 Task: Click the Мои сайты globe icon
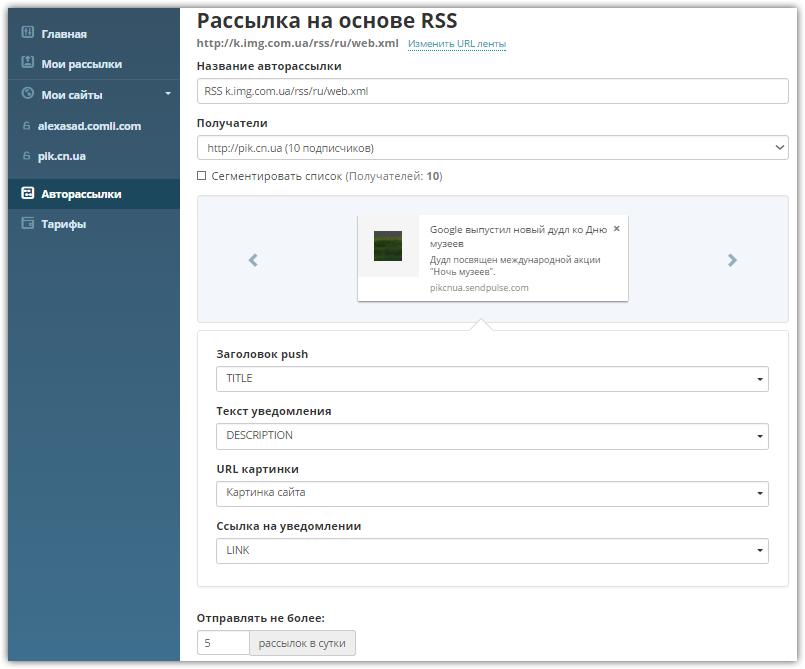[28, 93]
